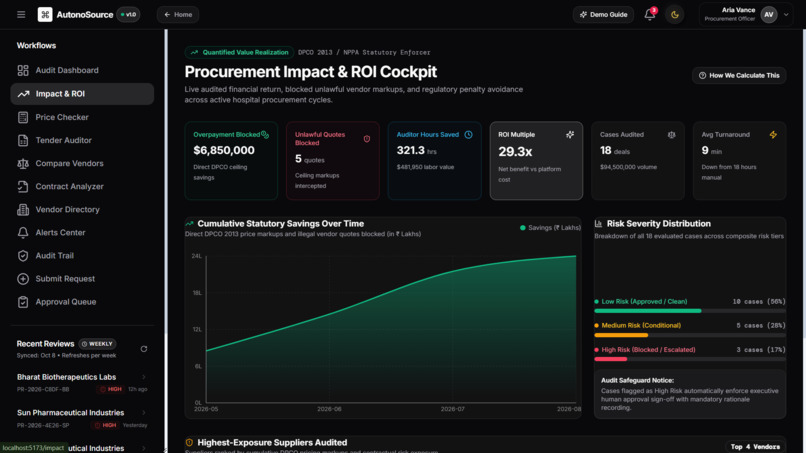
Task: Click the Unlawful Quotes Blocked shield icon
Action: pos(367,139)
